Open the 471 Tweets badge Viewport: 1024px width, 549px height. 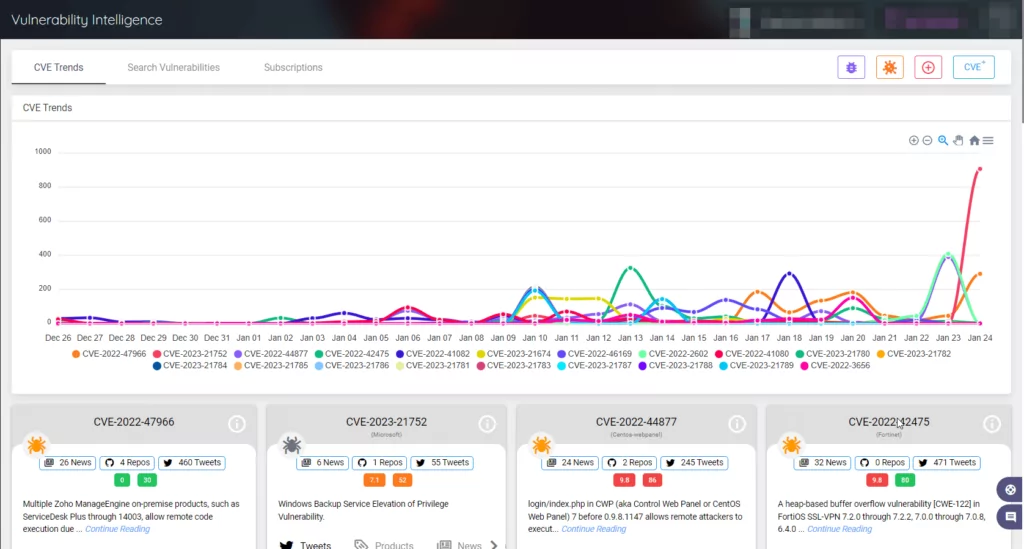point(947,463)
